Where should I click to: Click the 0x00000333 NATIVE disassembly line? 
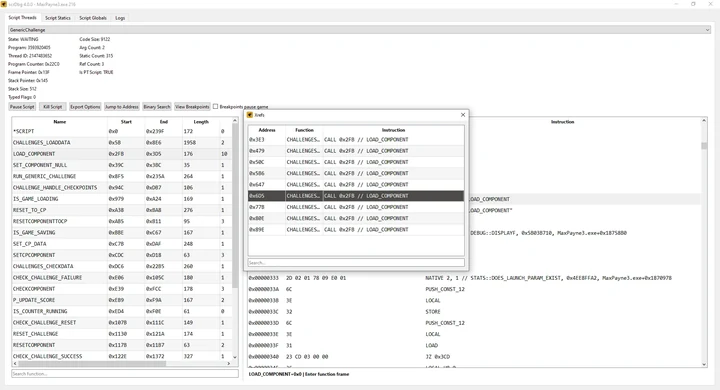point(474,278)
